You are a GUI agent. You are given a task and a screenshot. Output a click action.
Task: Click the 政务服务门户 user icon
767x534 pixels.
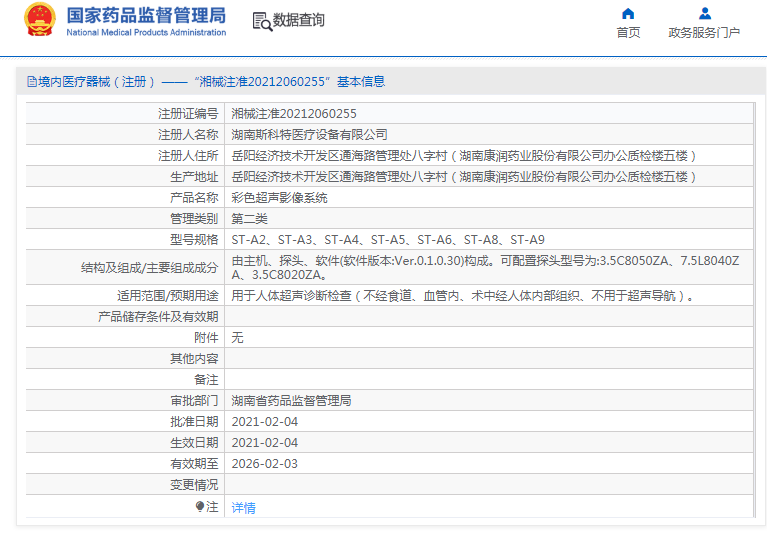tap(704, 13)
